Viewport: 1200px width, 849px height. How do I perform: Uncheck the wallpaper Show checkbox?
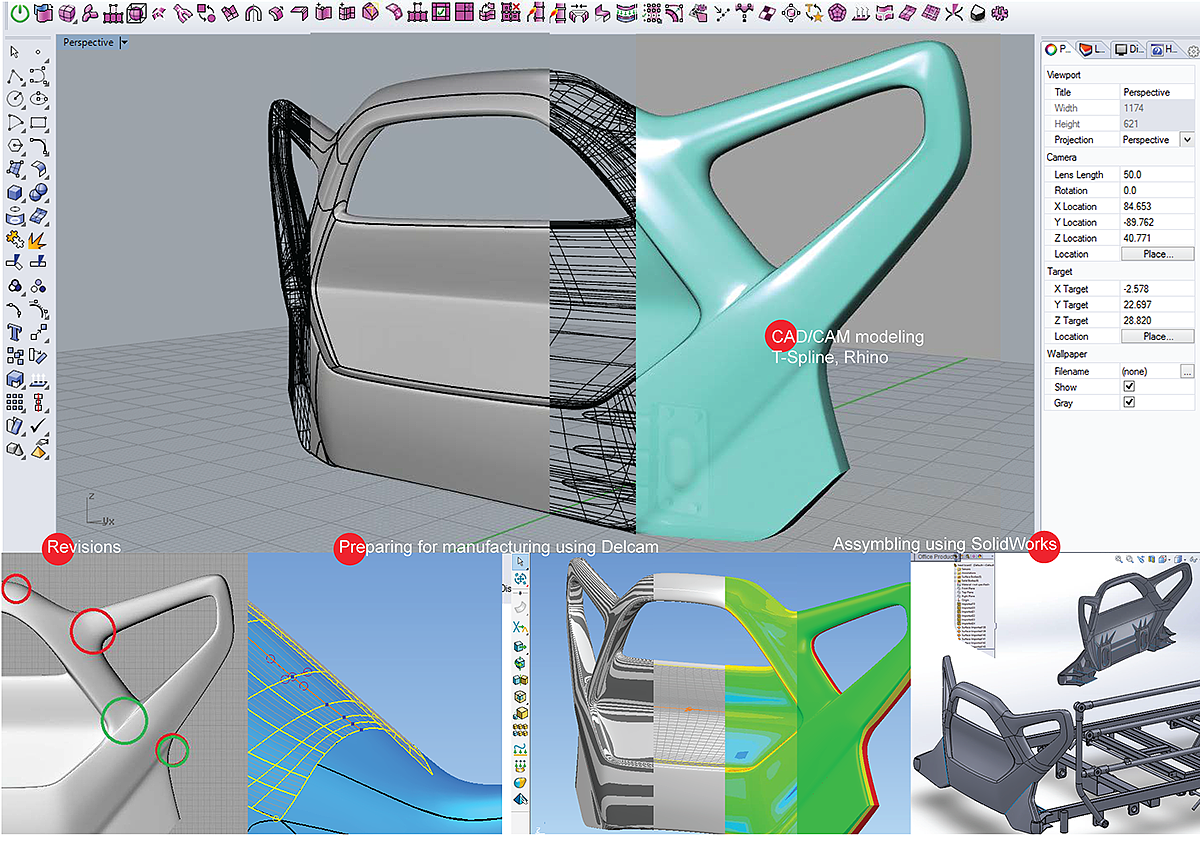1129,387
